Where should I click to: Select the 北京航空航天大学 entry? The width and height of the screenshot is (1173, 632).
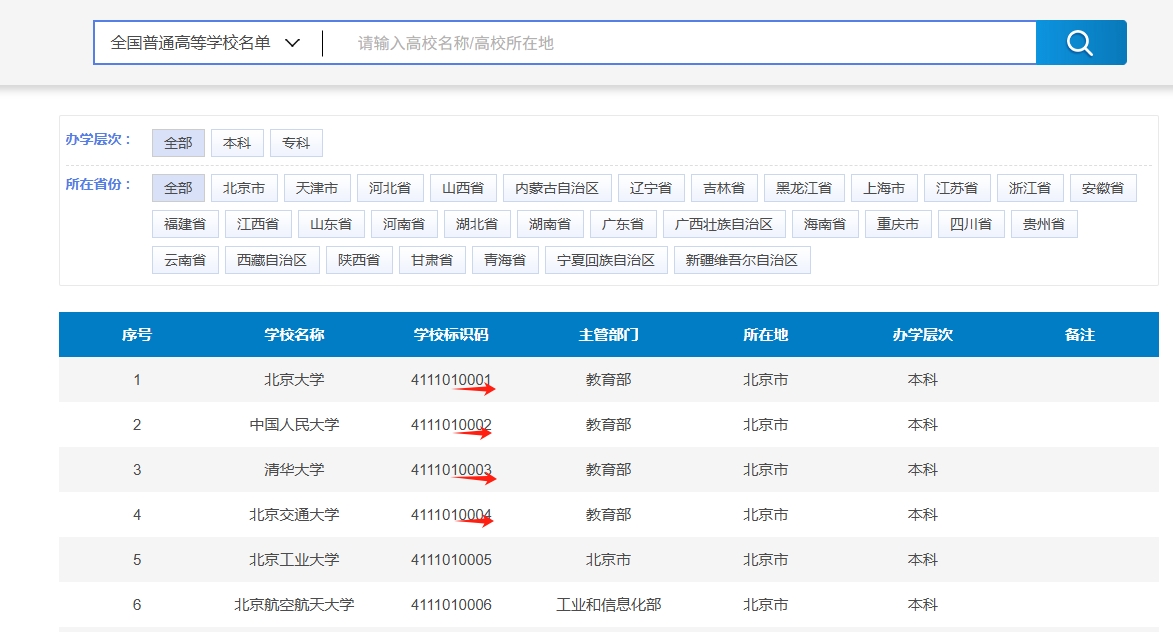click(294, 605)
